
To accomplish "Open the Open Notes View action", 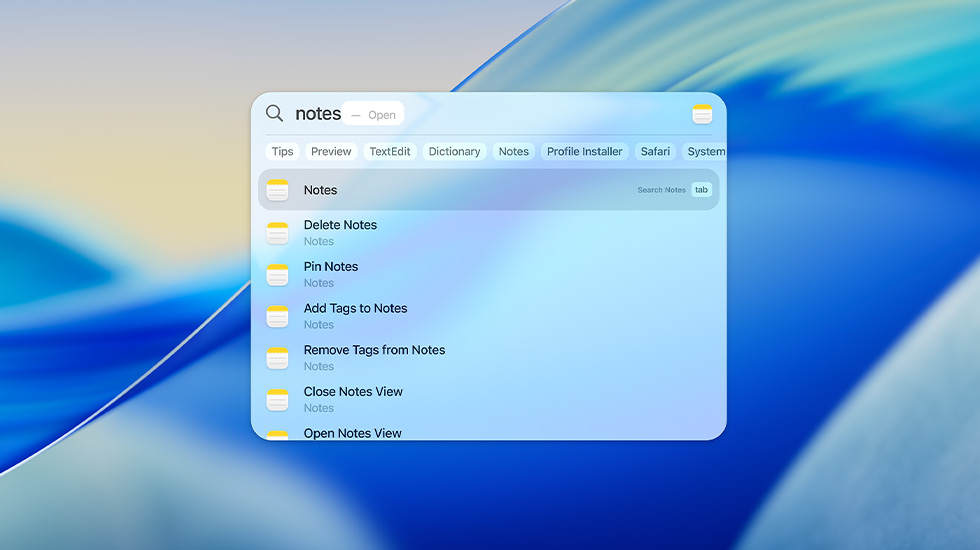I will (353, 433).
